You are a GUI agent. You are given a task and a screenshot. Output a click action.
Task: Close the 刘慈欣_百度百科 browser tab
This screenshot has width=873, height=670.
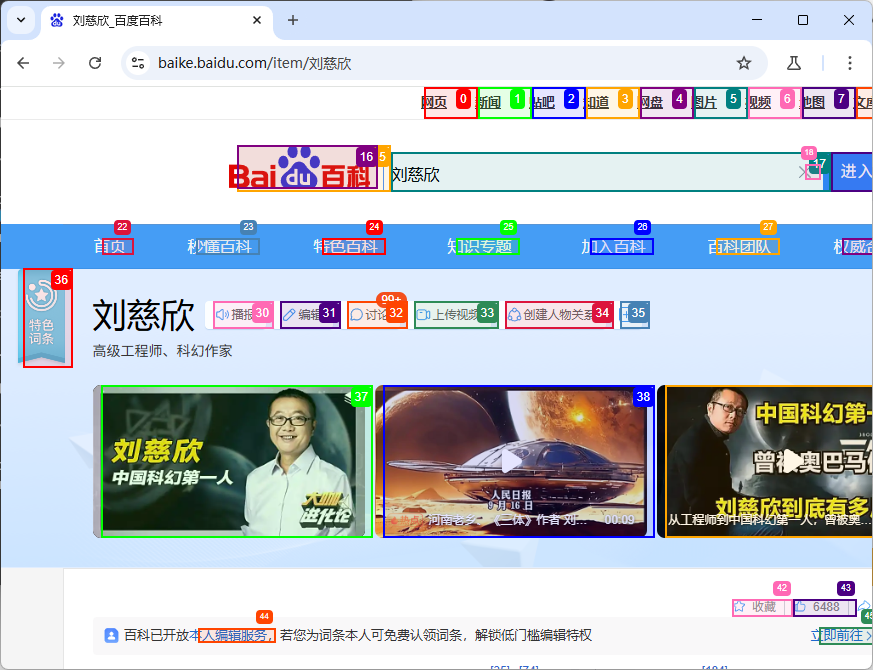(257, 20)
